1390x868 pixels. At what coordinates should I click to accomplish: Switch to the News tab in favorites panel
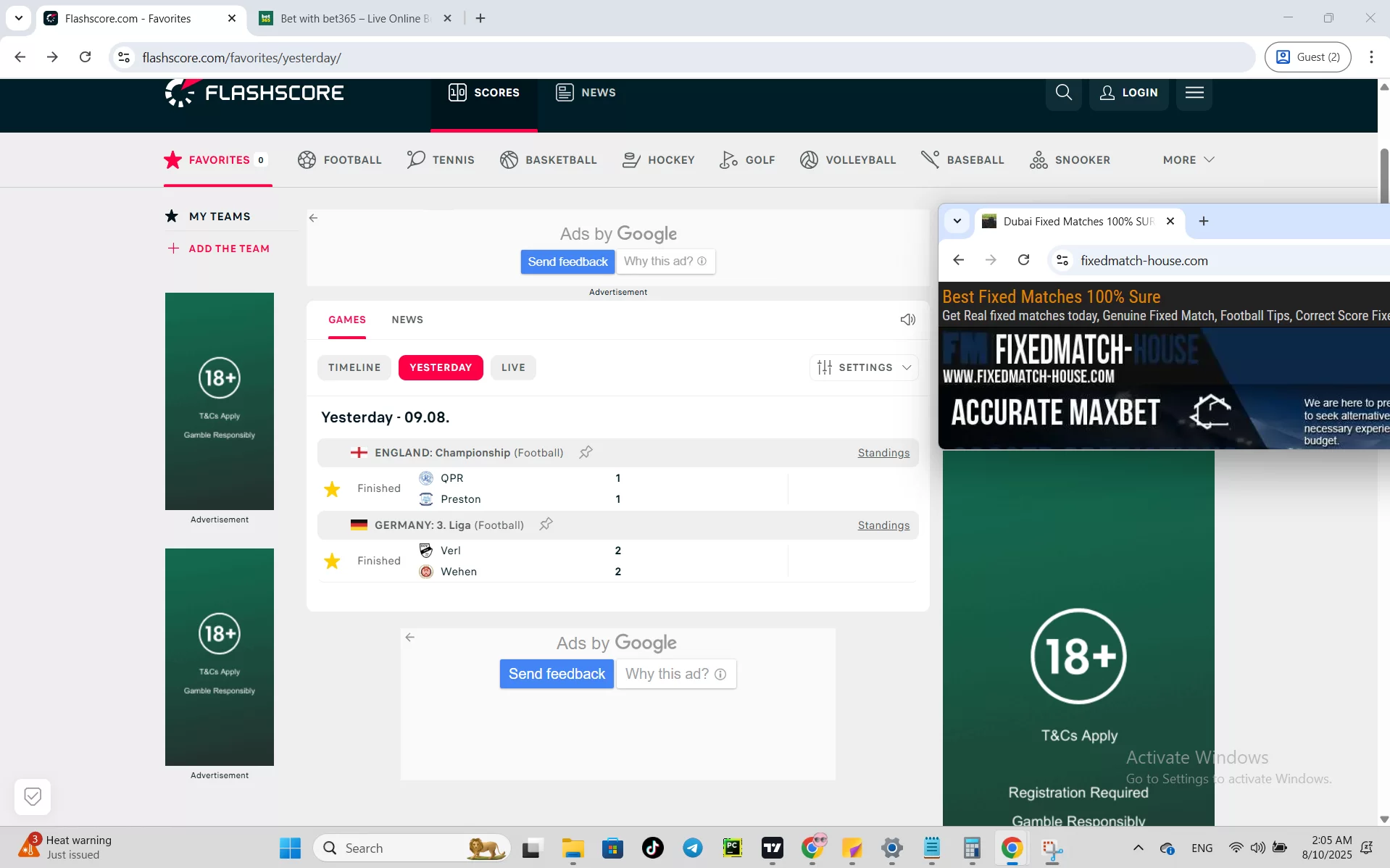407,320
